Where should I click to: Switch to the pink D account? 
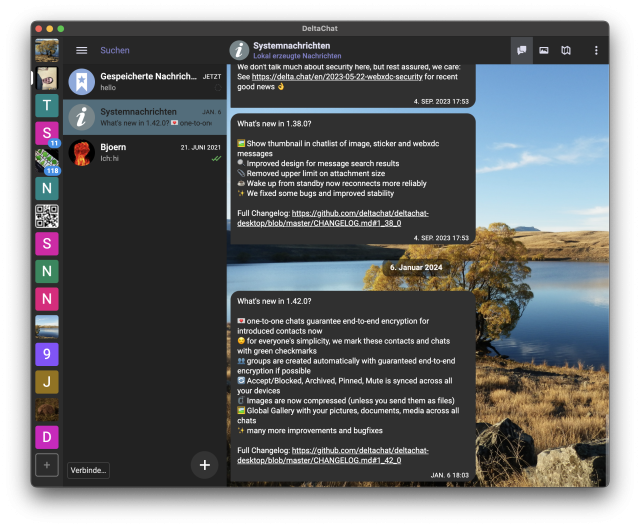coord(47,437)
